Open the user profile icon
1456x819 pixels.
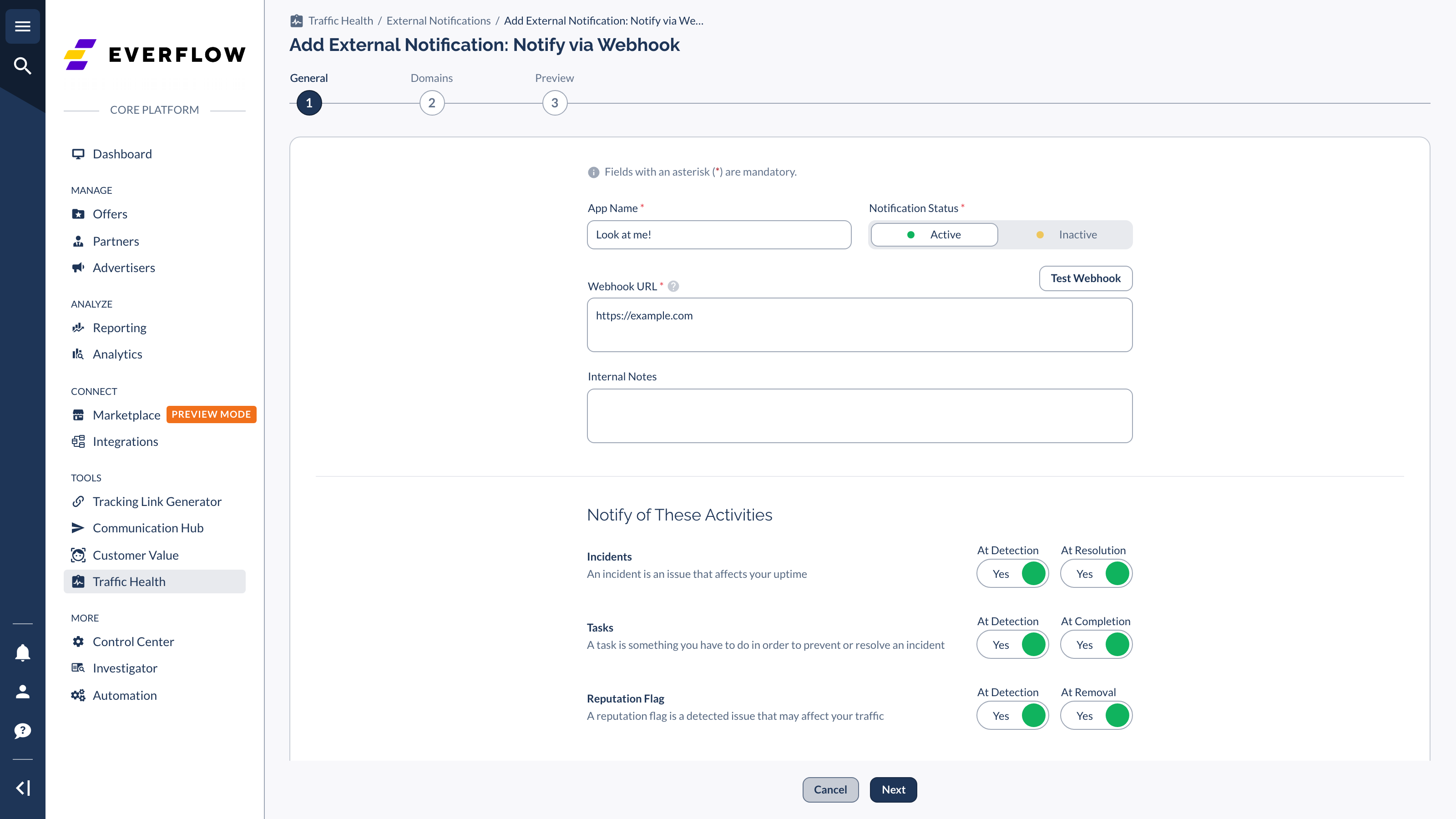[23, 692]
